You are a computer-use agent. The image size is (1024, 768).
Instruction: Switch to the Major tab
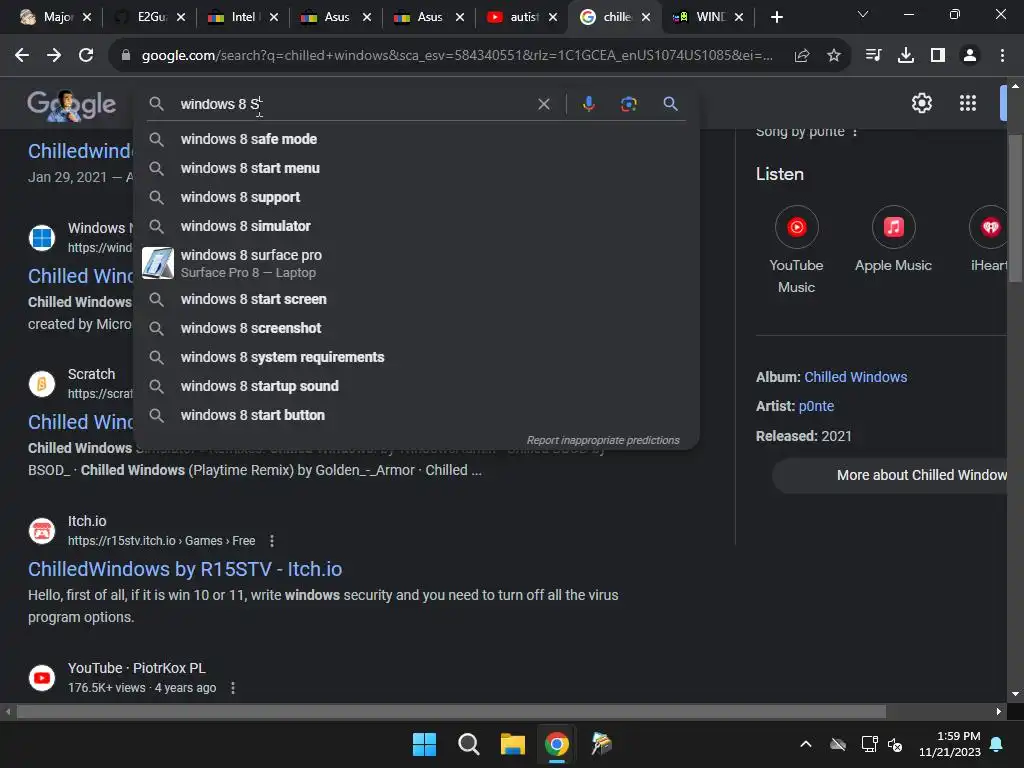coord(54,17)
